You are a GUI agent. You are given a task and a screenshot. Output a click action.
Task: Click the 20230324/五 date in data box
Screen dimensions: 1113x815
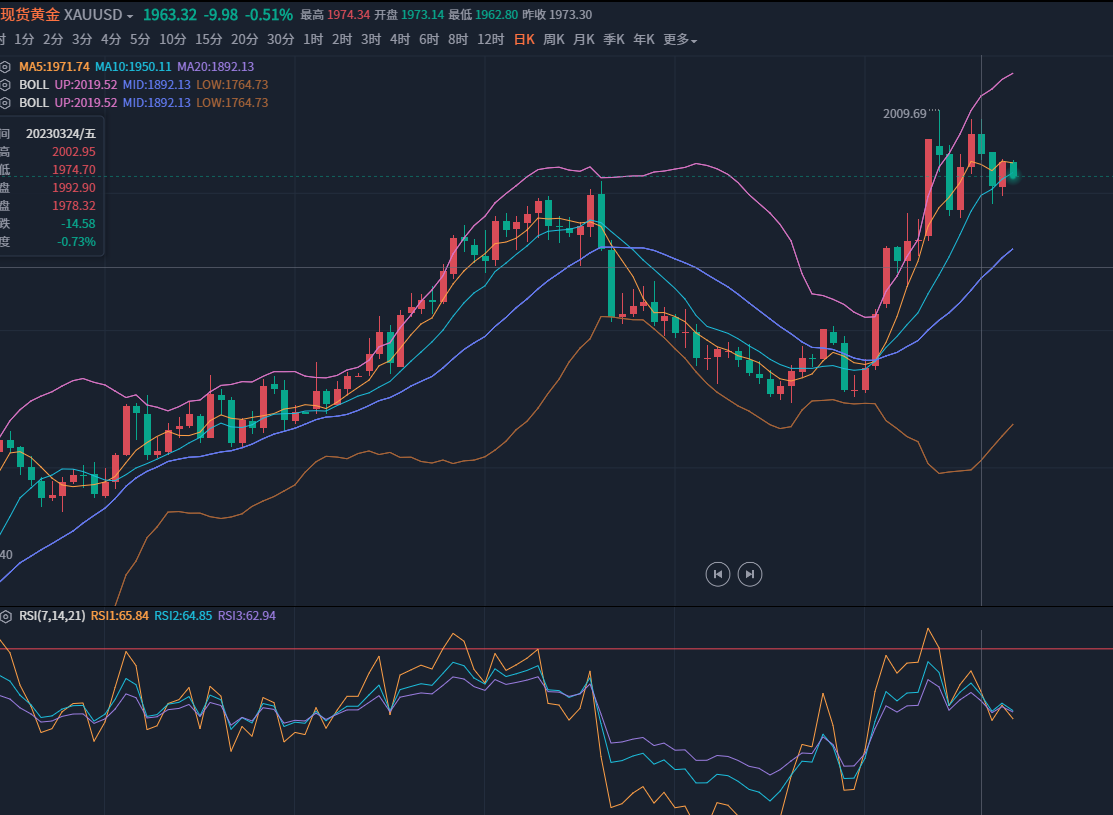(x=61, y=133)
